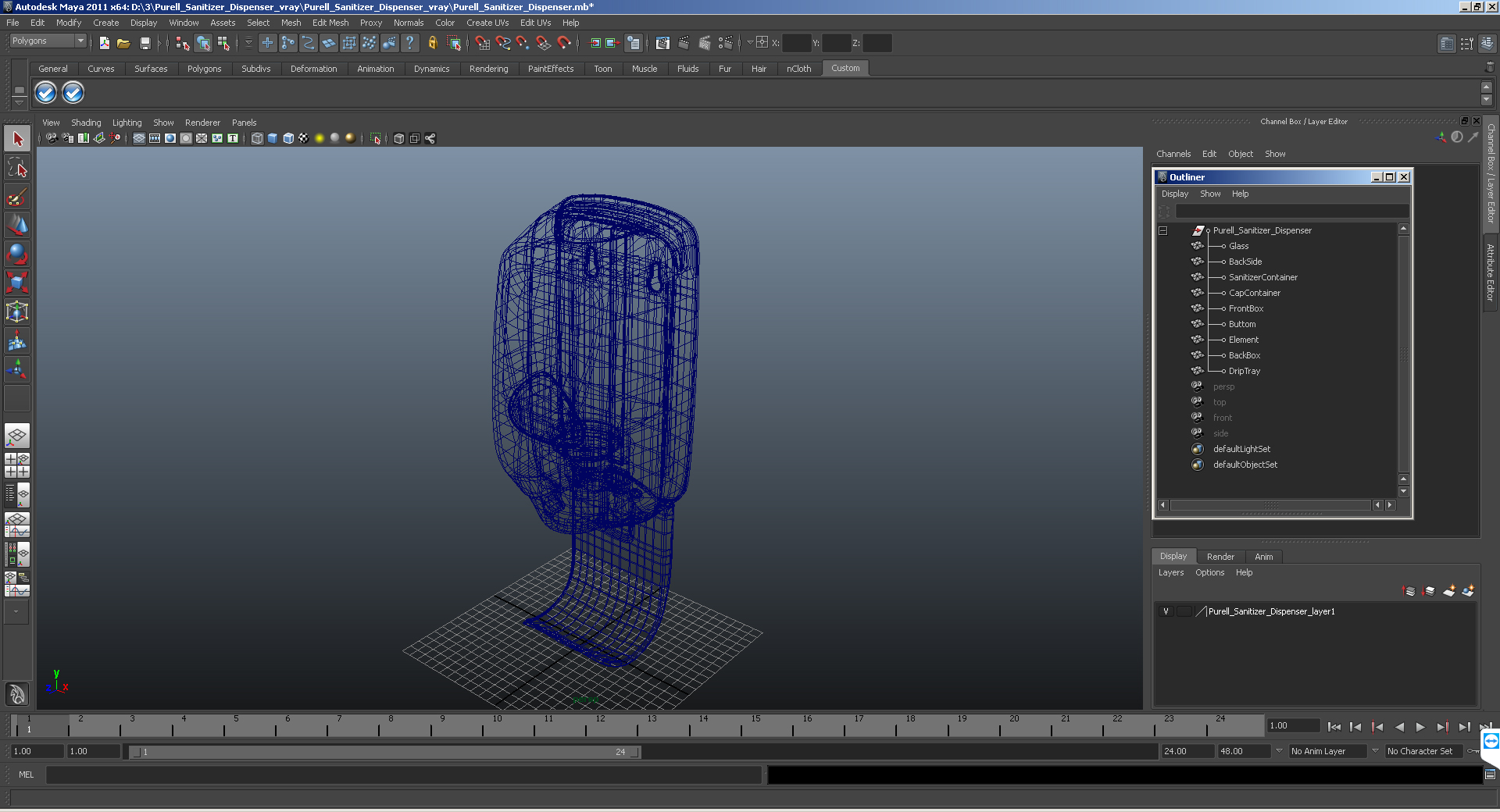Toggle V visibility box of Purell layer
Screen dimensions: 1500x812
1166,611
